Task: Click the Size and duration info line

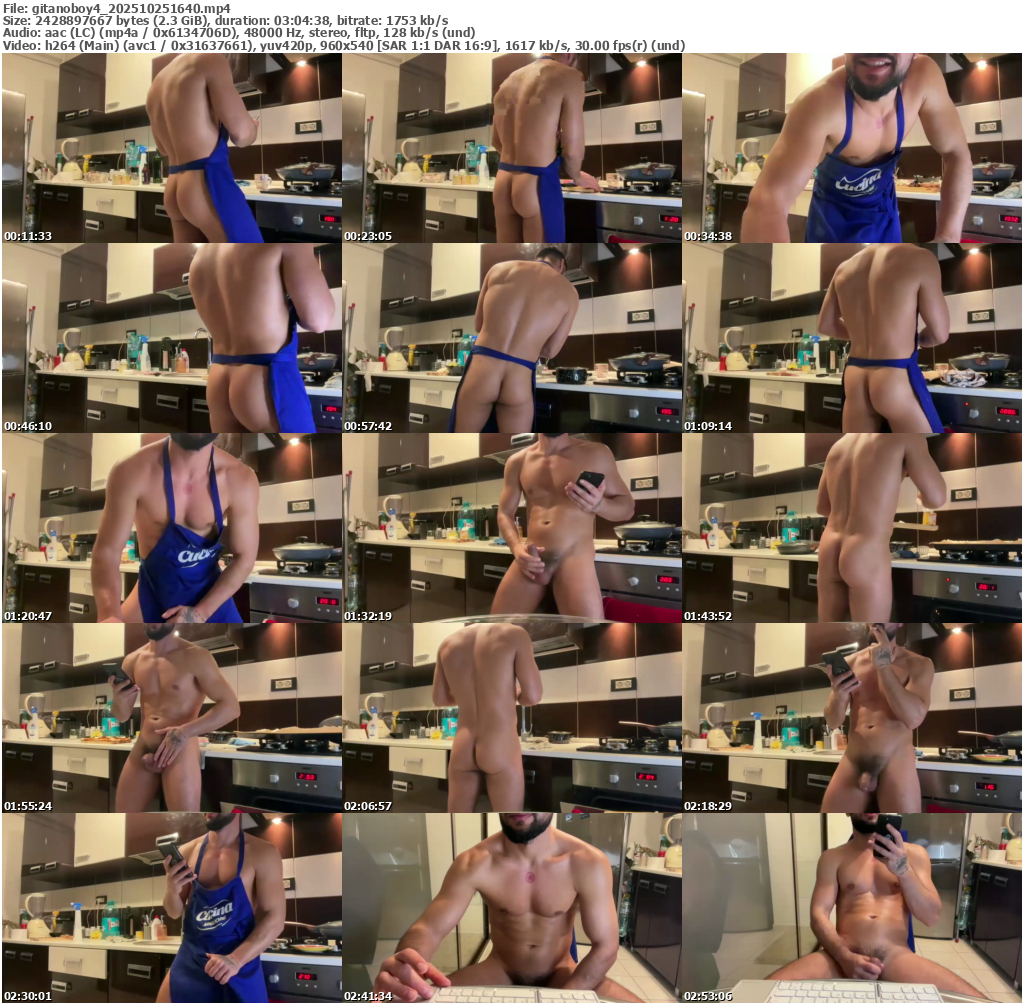Action: (x=225, y=20)
